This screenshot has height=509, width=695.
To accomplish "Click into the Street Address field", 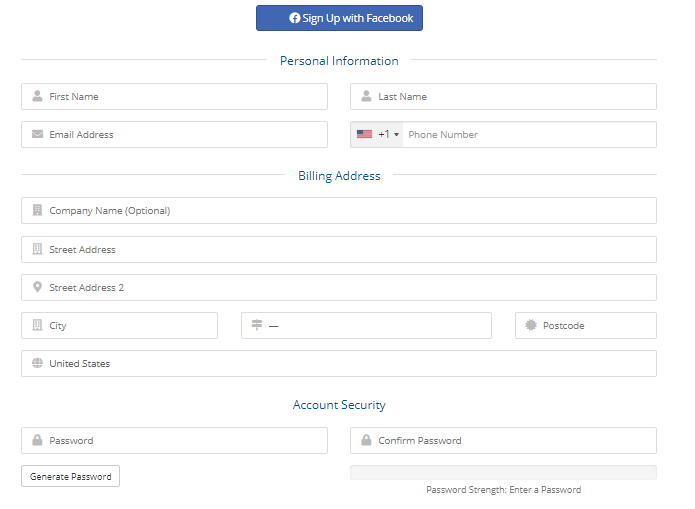I will [339, 249].
